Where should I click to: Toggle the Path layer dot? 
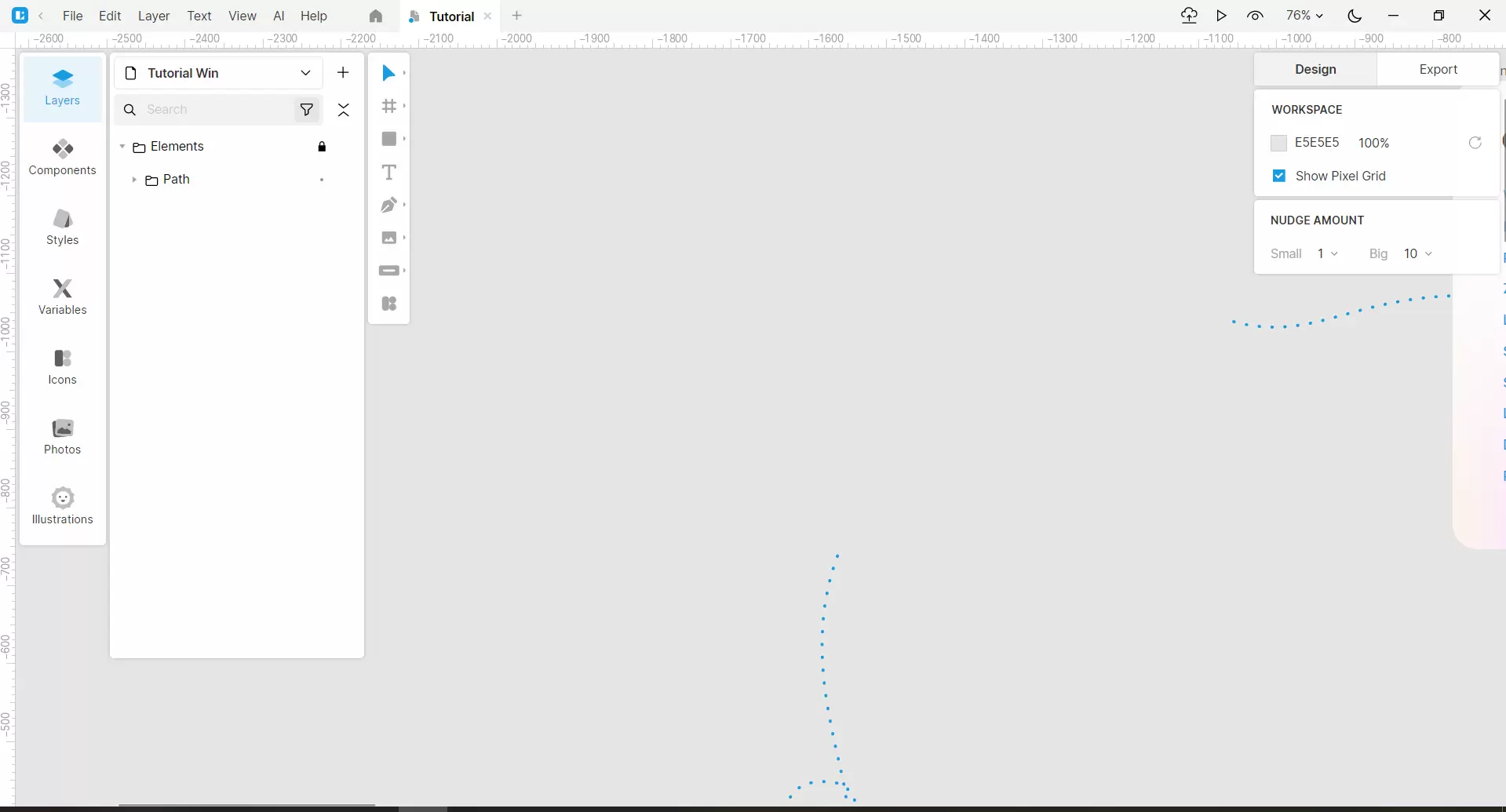click(322, 180)
